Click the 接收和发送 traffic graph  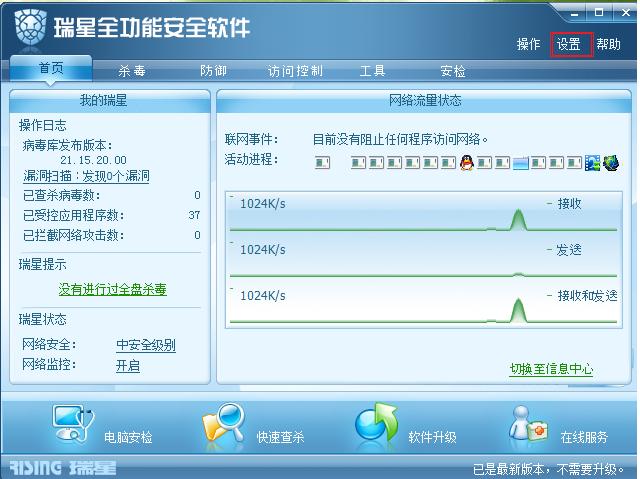424,306
